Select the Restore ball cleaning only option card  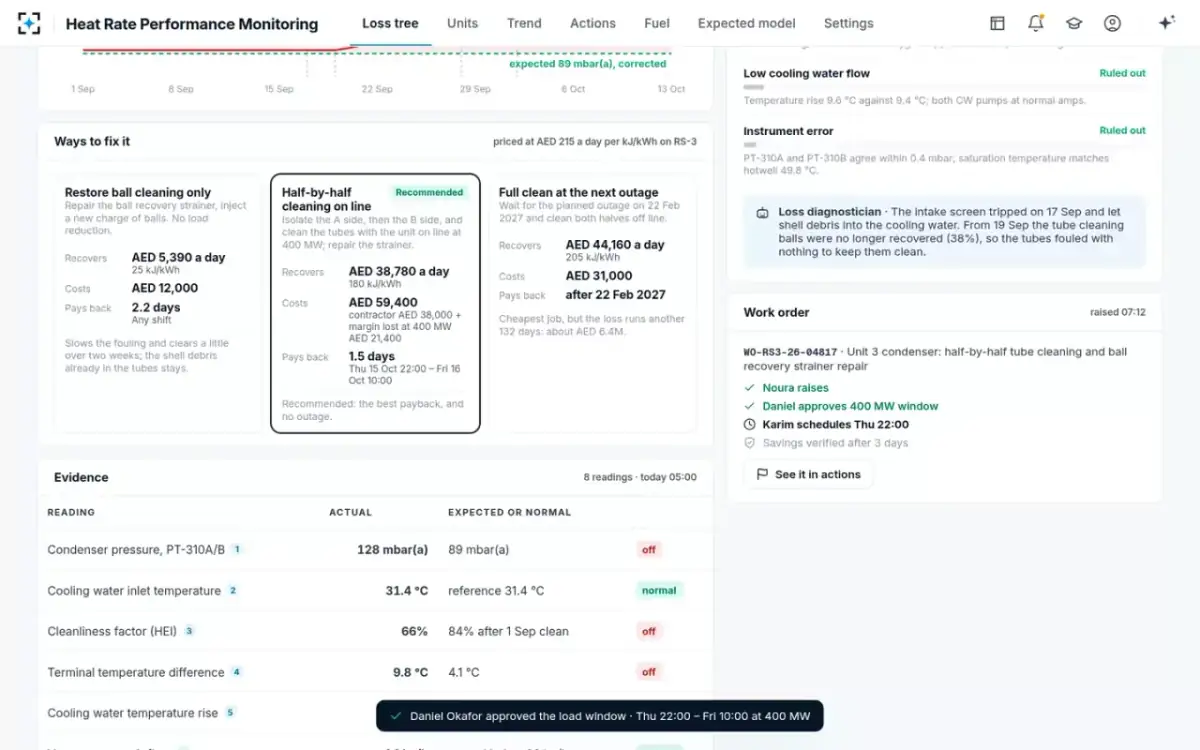tap(157, 304)
